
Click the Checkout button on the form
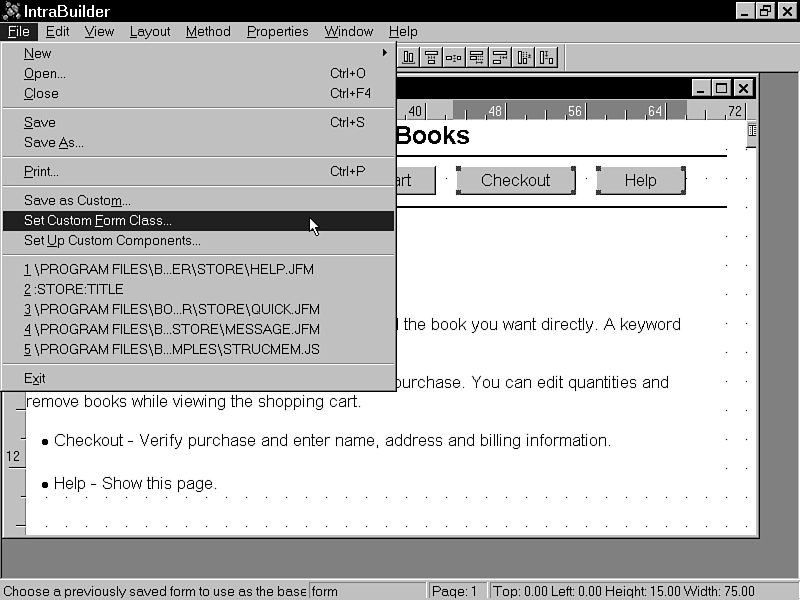515,180
